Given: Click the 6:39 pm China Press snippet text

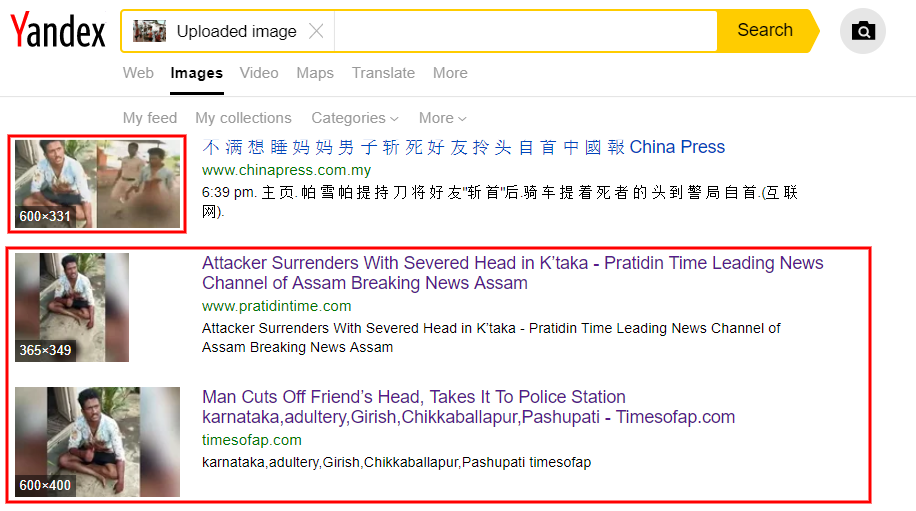Looking at the screenshot, I should pos(499,201).
